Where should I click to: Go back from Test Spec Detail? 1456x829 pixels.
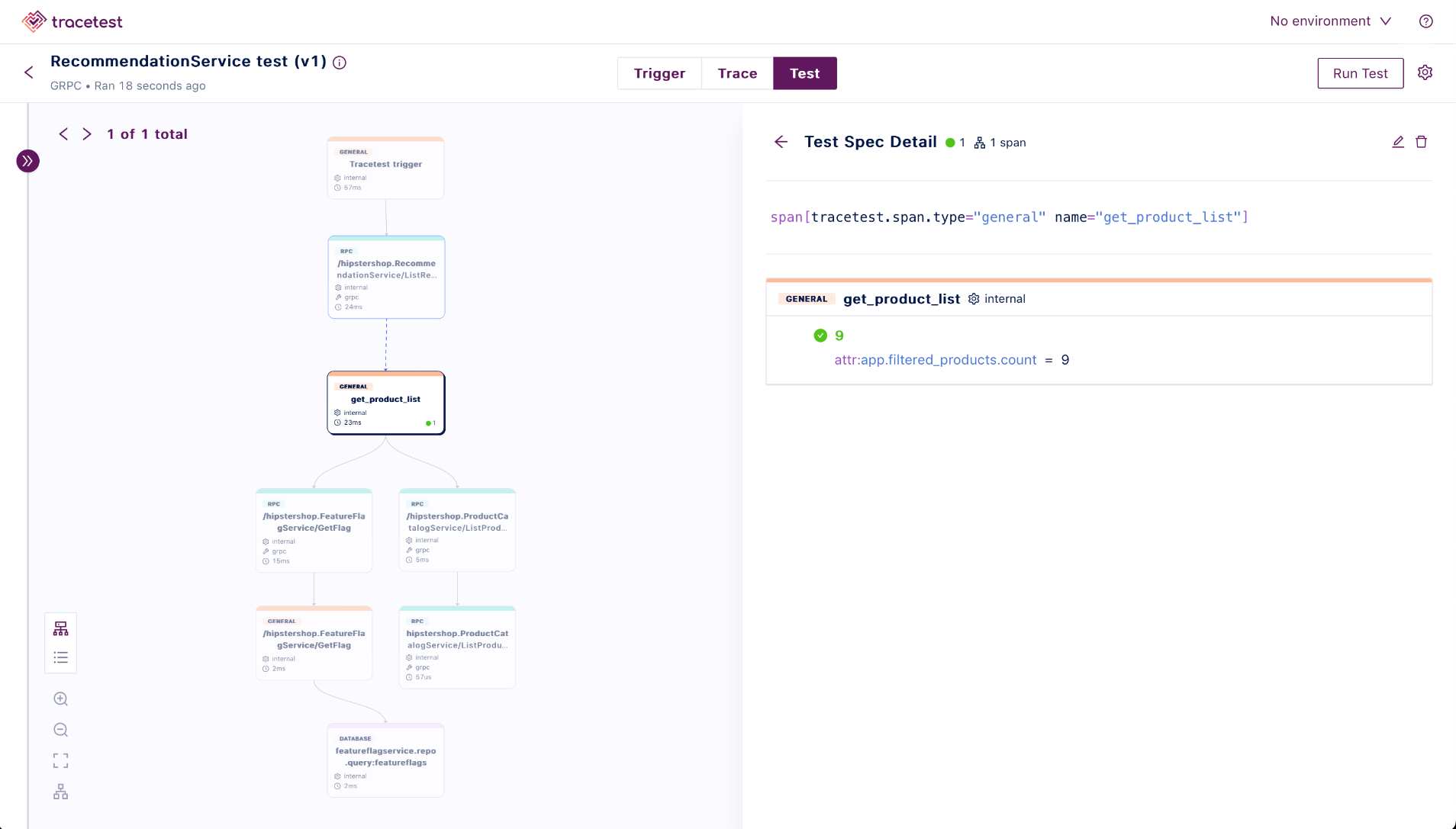pos(781,142)
